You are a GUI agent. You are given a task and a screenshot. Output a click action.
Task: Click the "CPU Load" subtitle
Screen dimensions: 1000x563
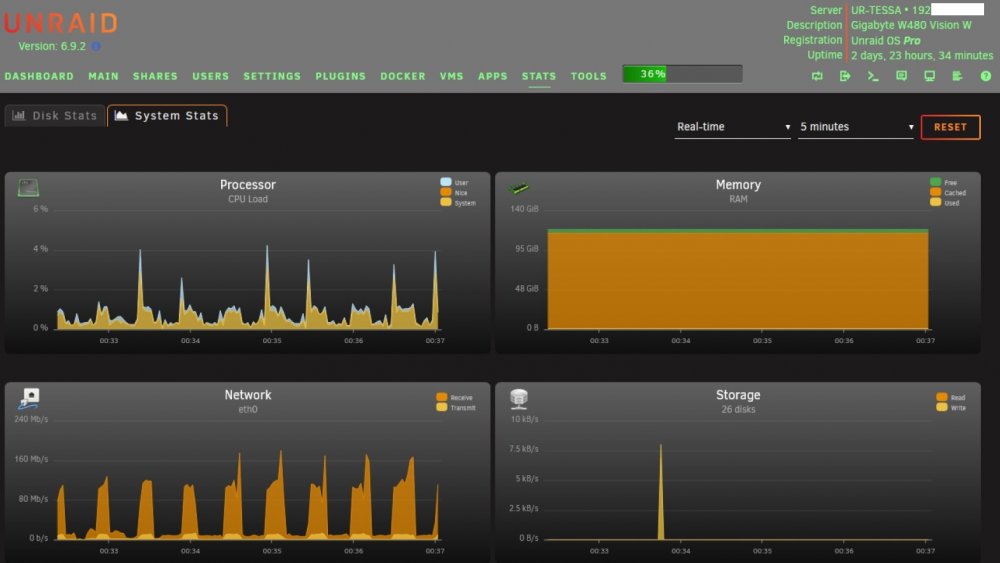(247, 199)
